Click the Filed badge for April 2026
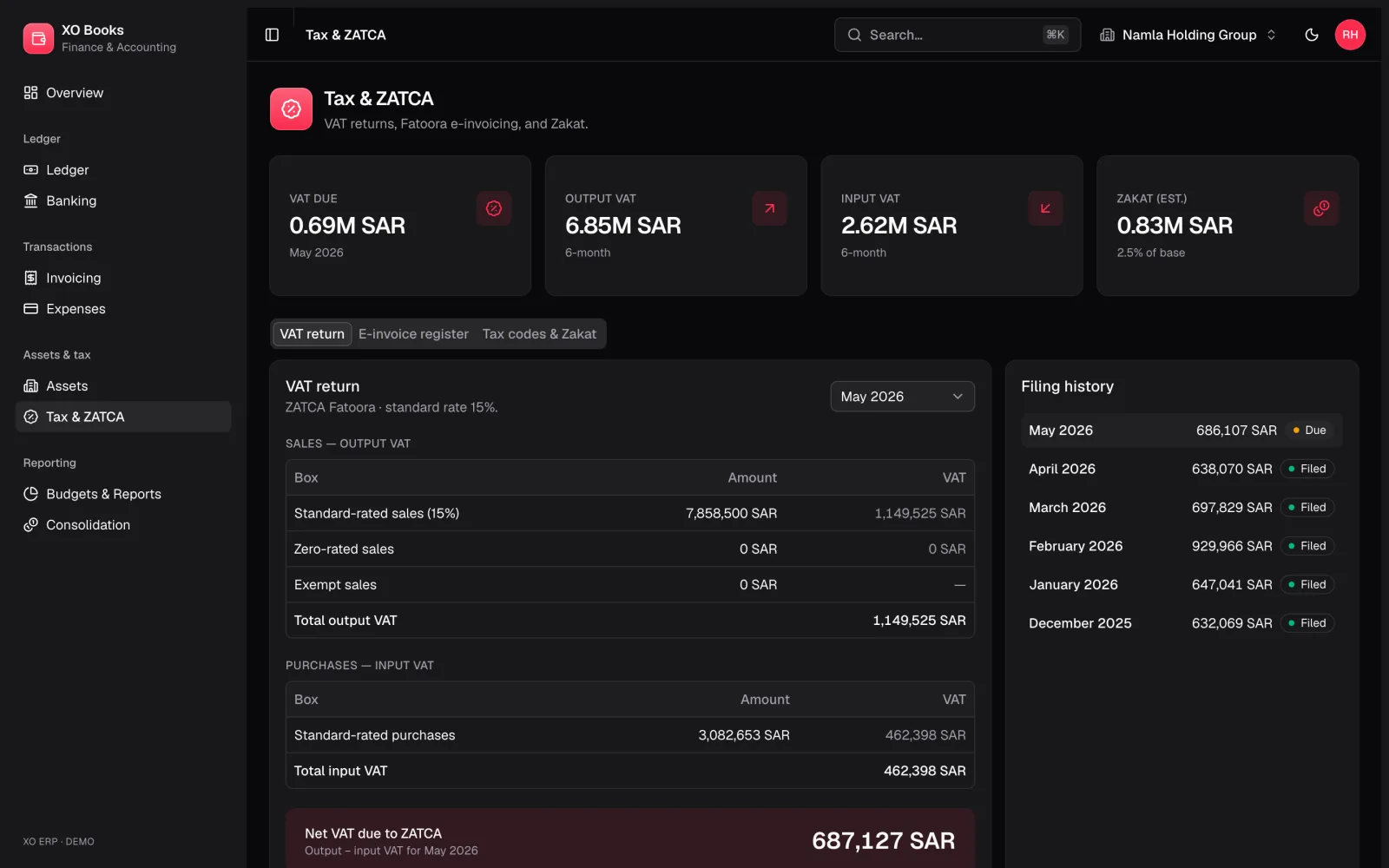 point(1307,469)
